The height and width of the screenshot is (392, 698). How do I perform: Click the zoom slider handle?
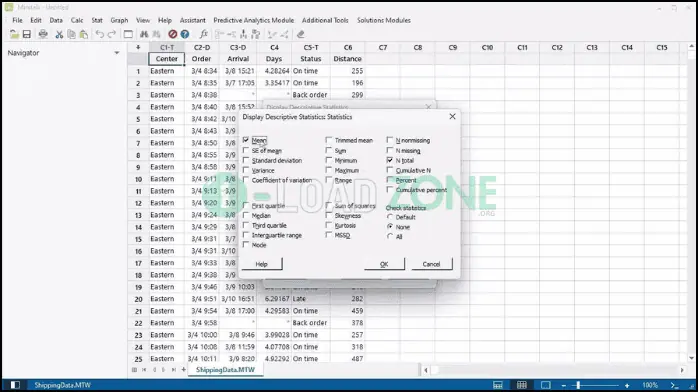(x=578, y=385)
